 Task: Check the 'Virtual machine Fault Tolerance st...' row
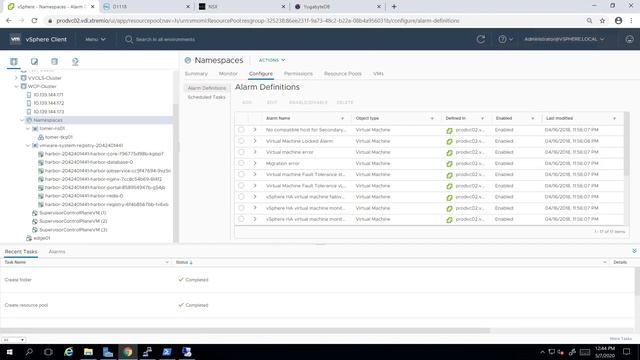(x=241, y=174)
